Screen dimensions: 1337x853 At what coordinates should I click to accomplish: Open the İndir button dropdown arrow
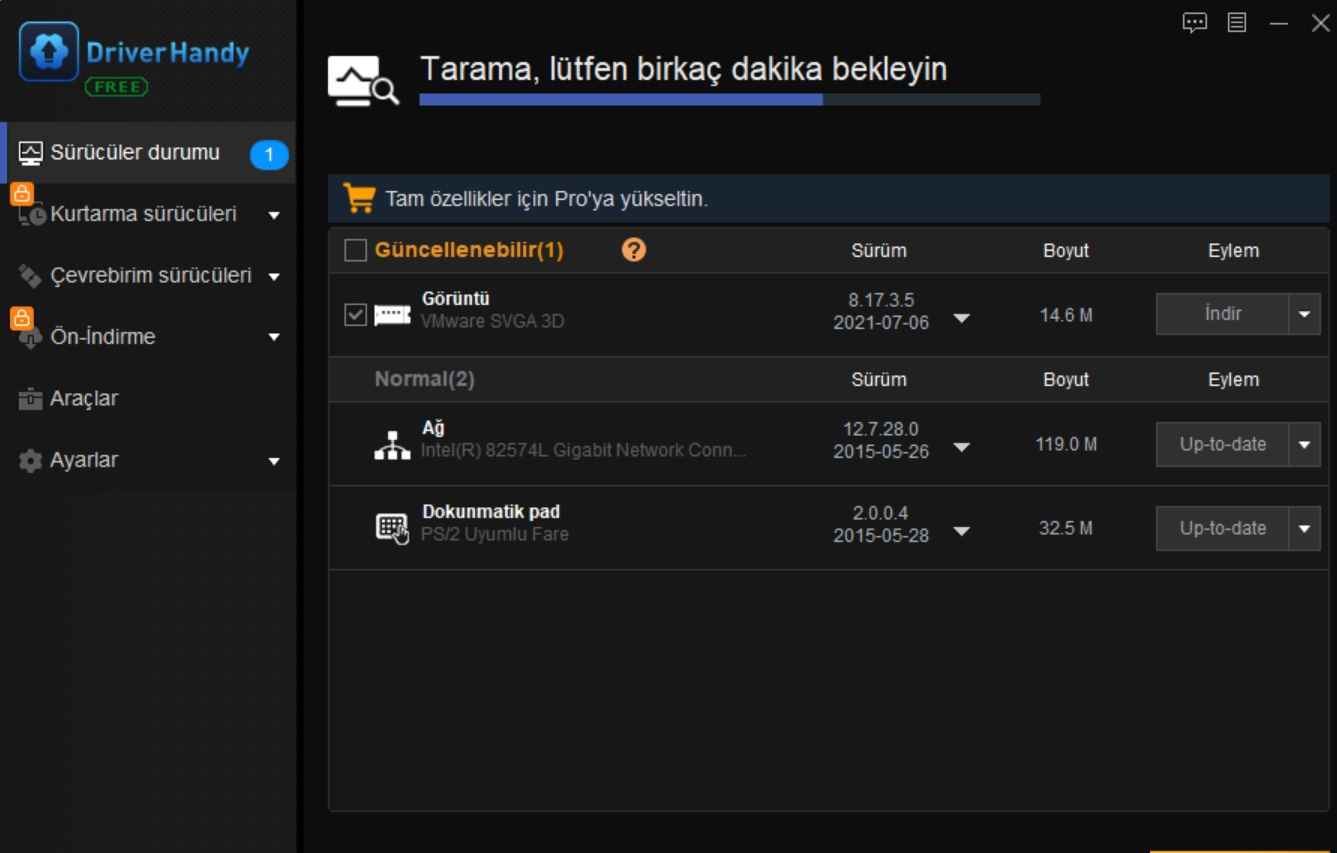(1304, 315)
